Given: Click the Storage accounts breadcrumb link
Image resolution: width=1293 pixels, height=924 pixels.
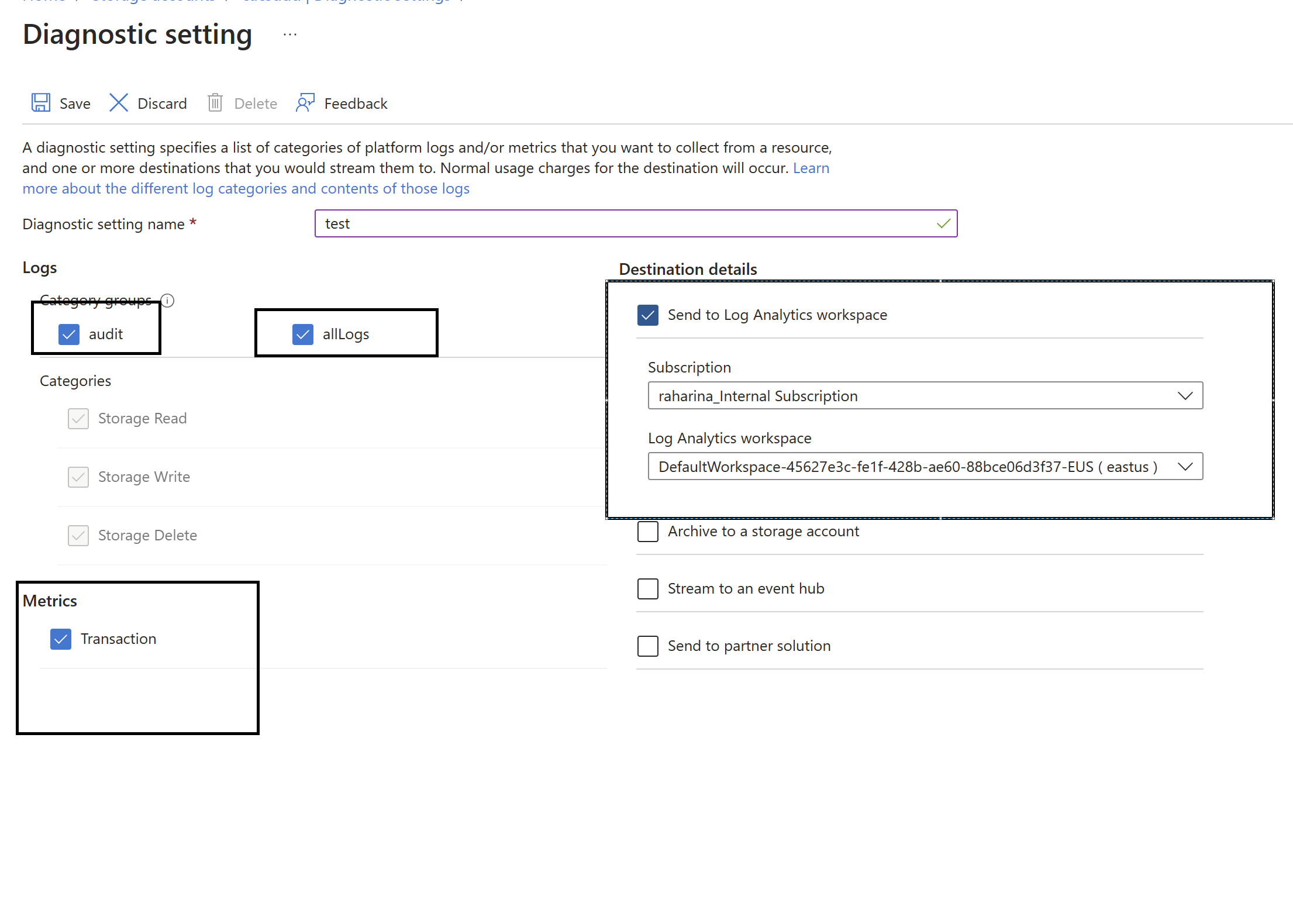Looking at the screenshot, I should tap(153, 1).
